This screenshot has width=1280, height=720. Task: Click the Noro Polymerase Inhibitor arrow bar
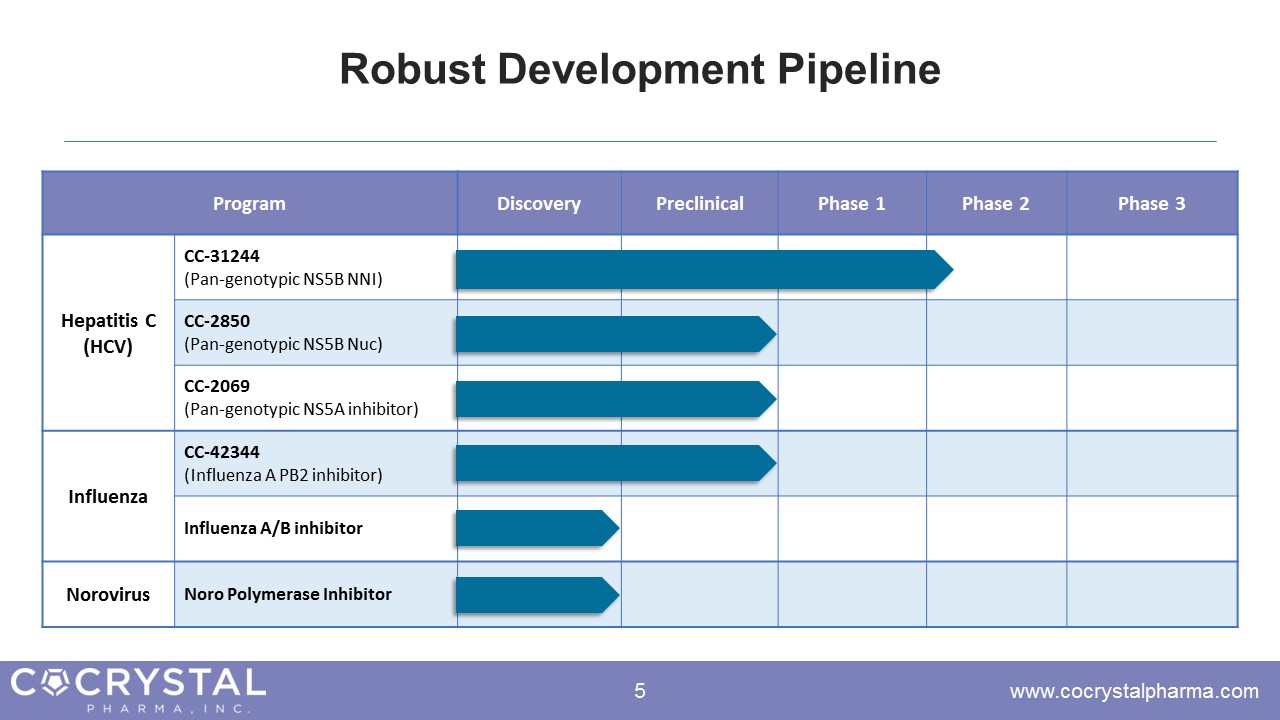[x=537, y=594]
